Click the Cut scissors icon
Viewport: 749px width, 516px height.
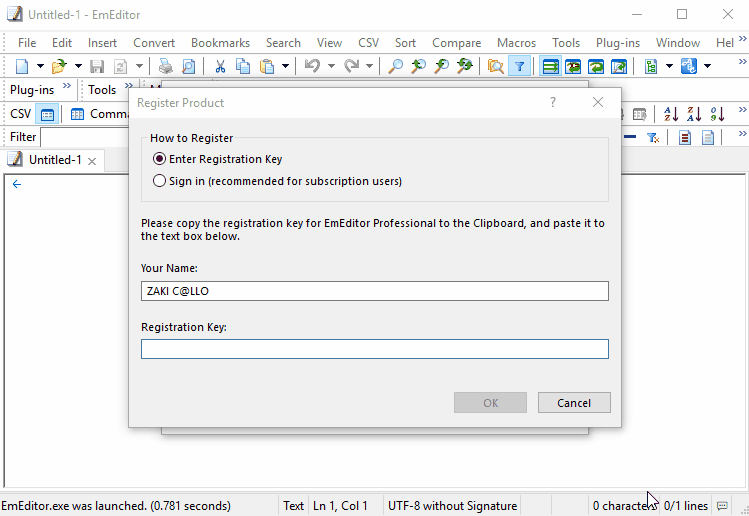coord(220,66)
